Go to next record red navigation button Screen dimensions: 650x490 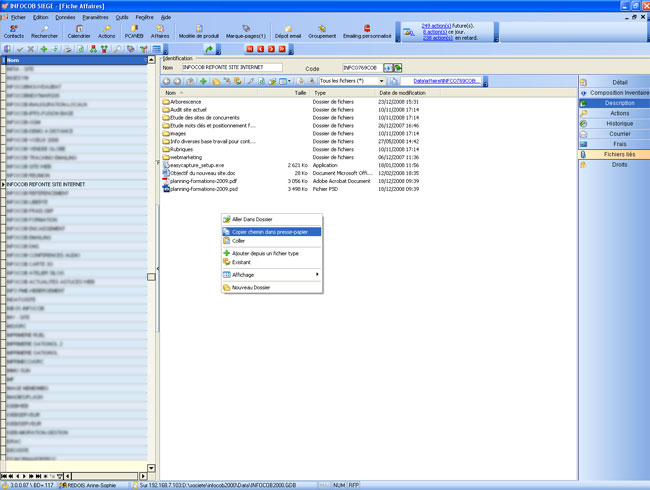click(x=272, y=49)
